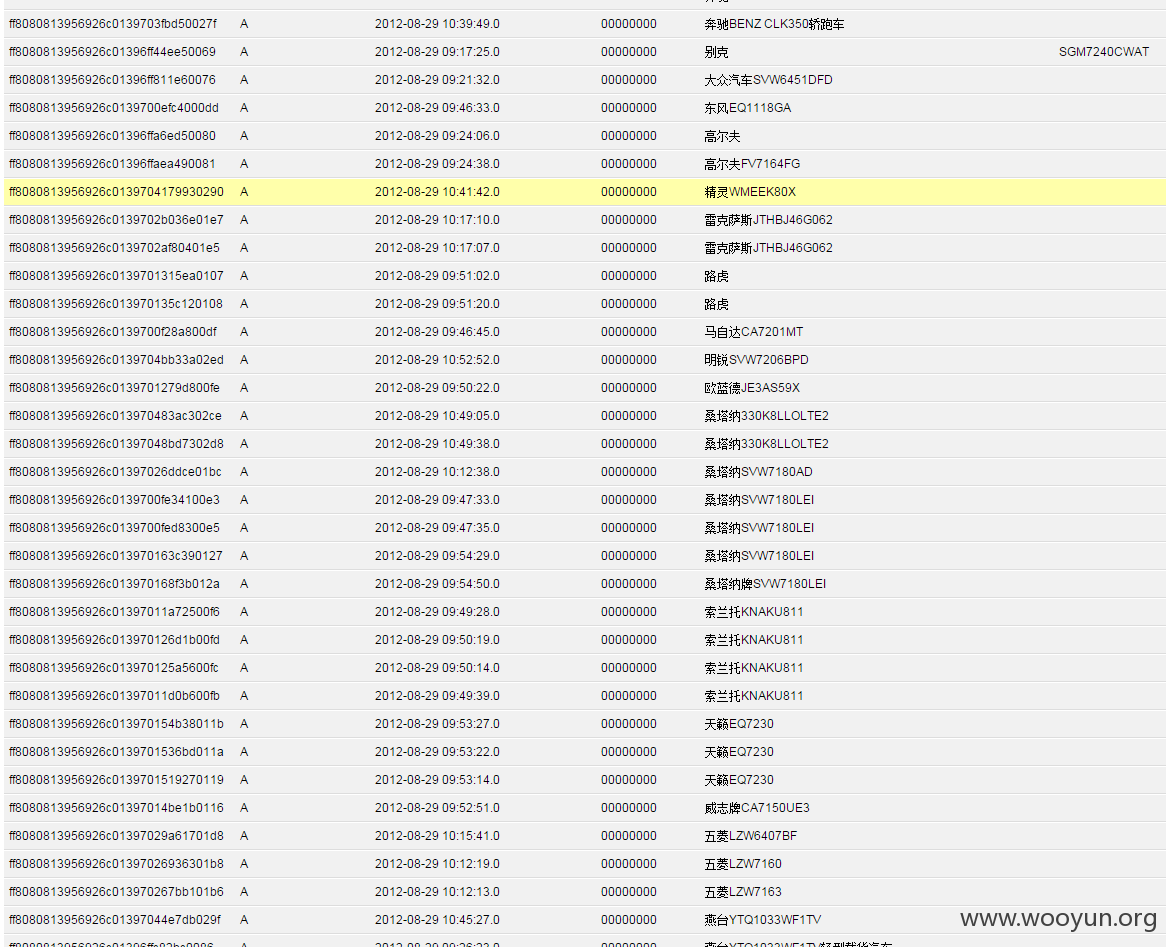Select timestamp 2012-08-29 09:50:19.0
This screenshot has width=1166, height=947.
tap(437, 641)
